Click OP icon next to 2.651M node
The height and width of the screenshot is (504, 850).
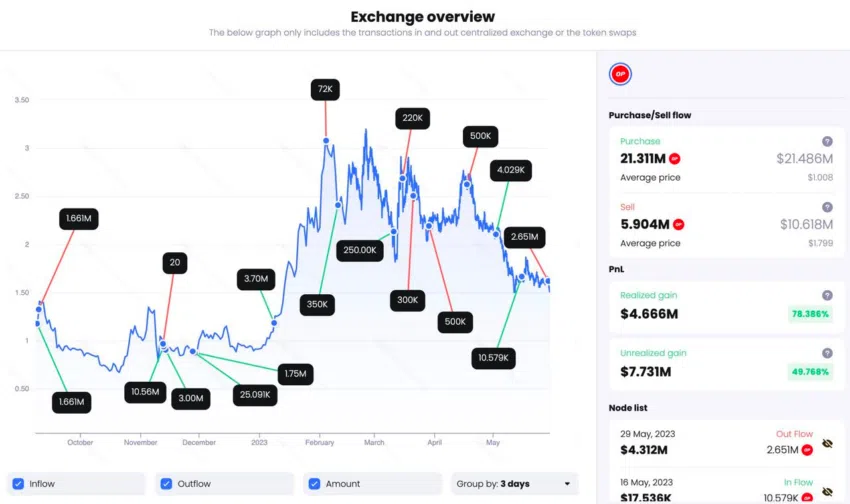pos(807,450)
